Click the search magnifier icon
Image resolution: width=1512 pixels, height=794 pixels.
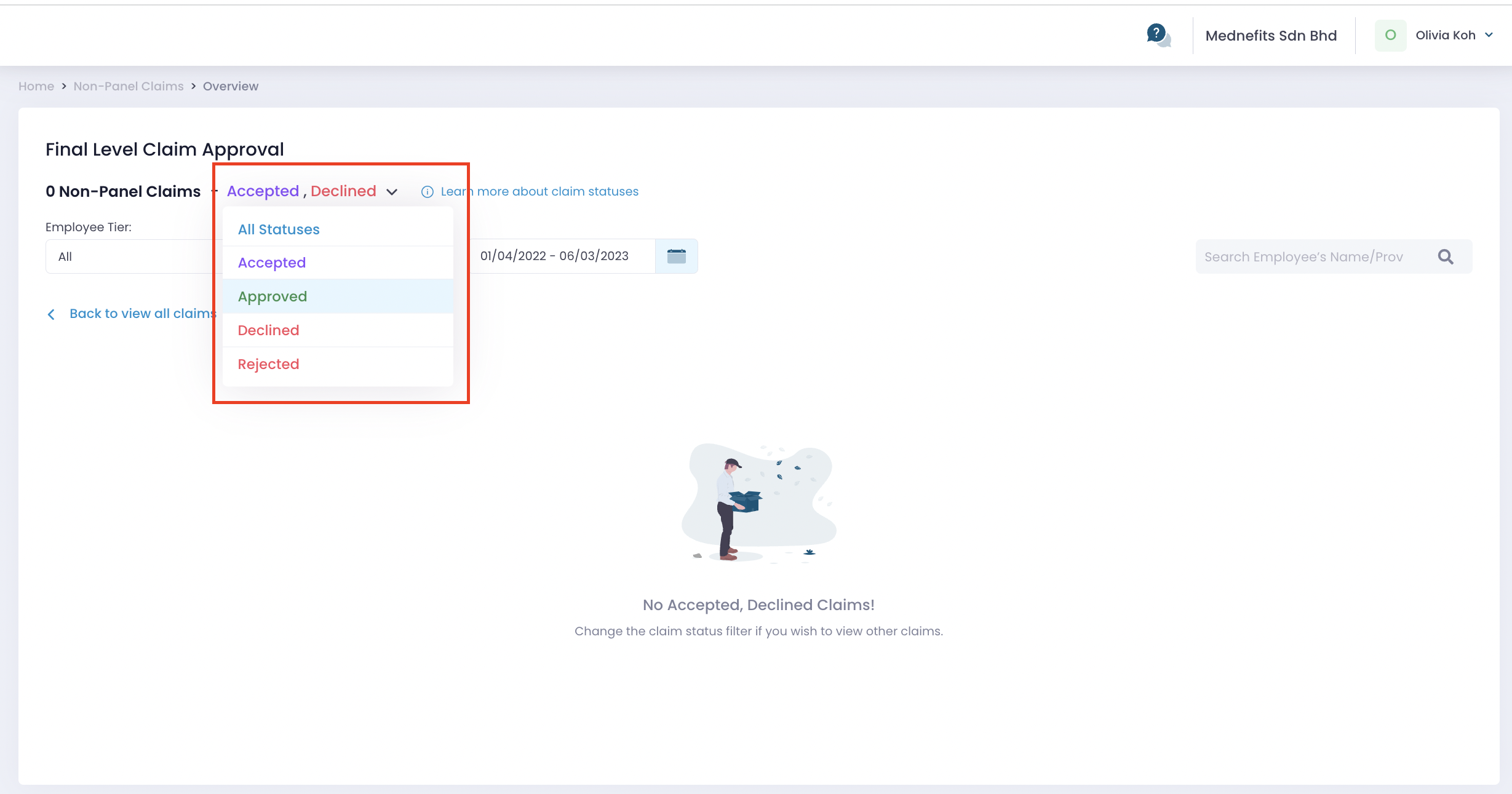point(1446,256)
